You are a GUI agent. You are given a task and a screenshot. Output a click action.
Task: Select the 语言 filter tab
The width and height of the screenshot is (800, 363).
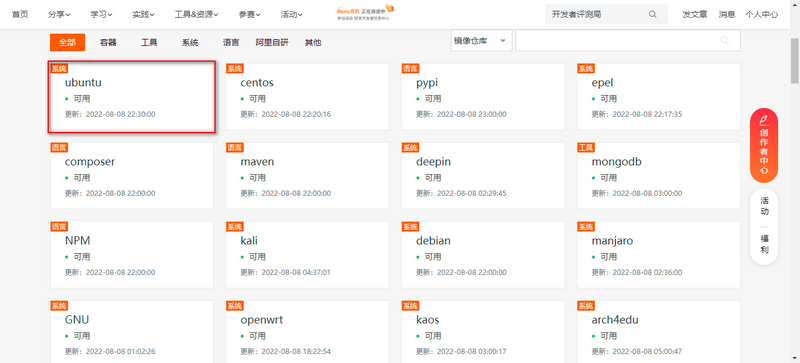pyautogui.click(x=231, y=42)
